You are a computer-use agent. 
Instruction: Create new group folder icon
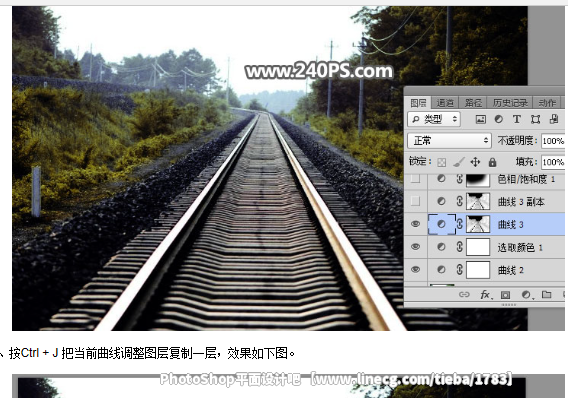coord(546,294)
